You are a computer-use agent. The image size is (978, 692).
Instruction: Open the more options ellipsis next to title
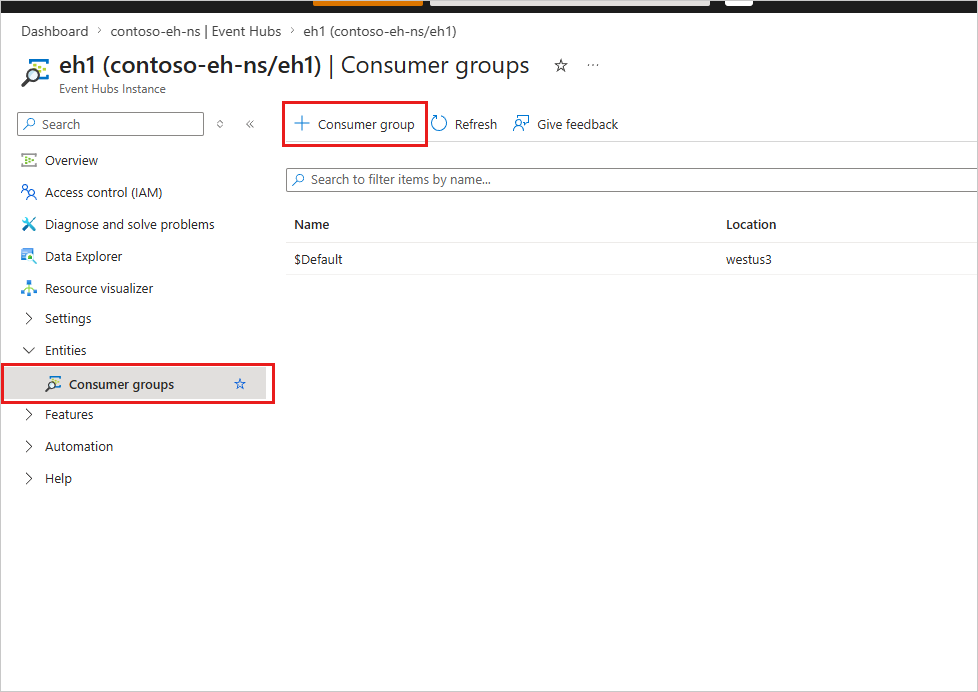click(x=593, y=65)
